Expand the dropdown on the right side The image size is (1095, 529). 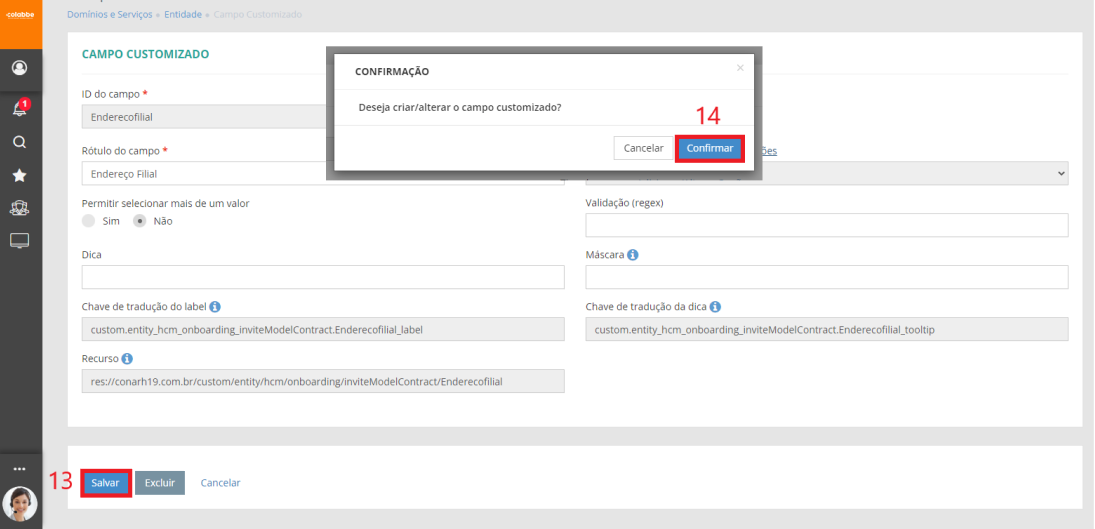pos(1060,174)
